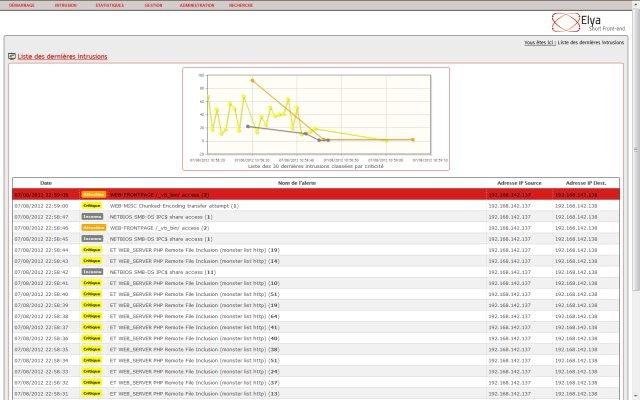Click the Attention badge in the 22:58:46 row
This screenshot has height=400, width=640.
93,228
